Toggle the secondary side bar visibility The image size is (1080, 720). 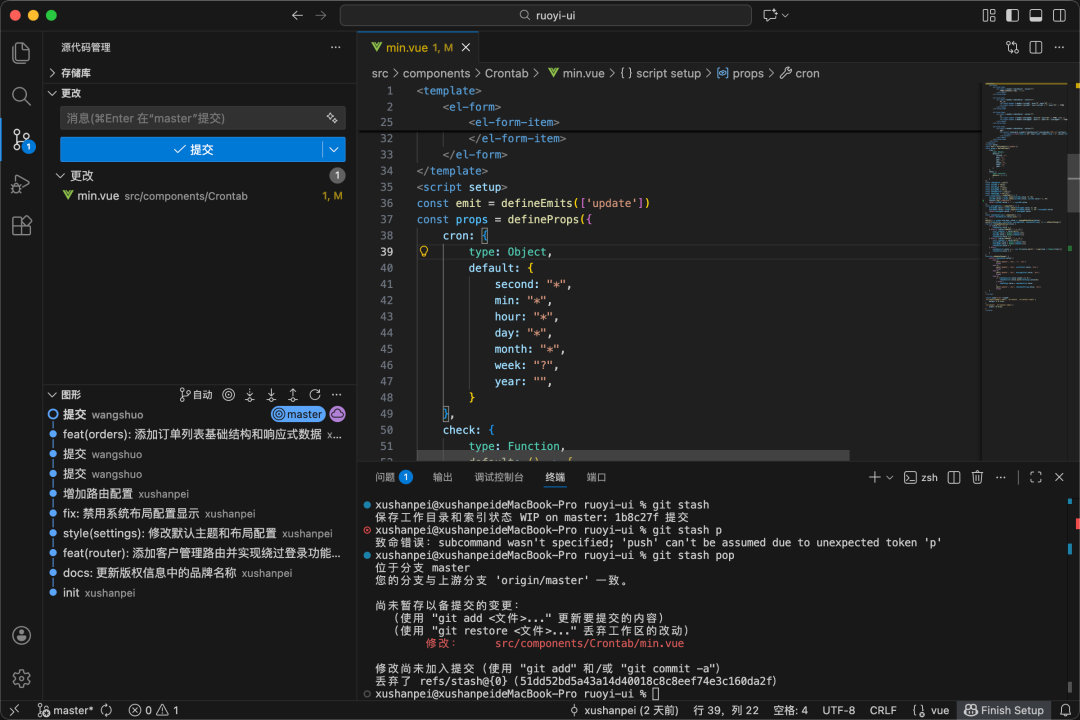tap(1059, 15)
